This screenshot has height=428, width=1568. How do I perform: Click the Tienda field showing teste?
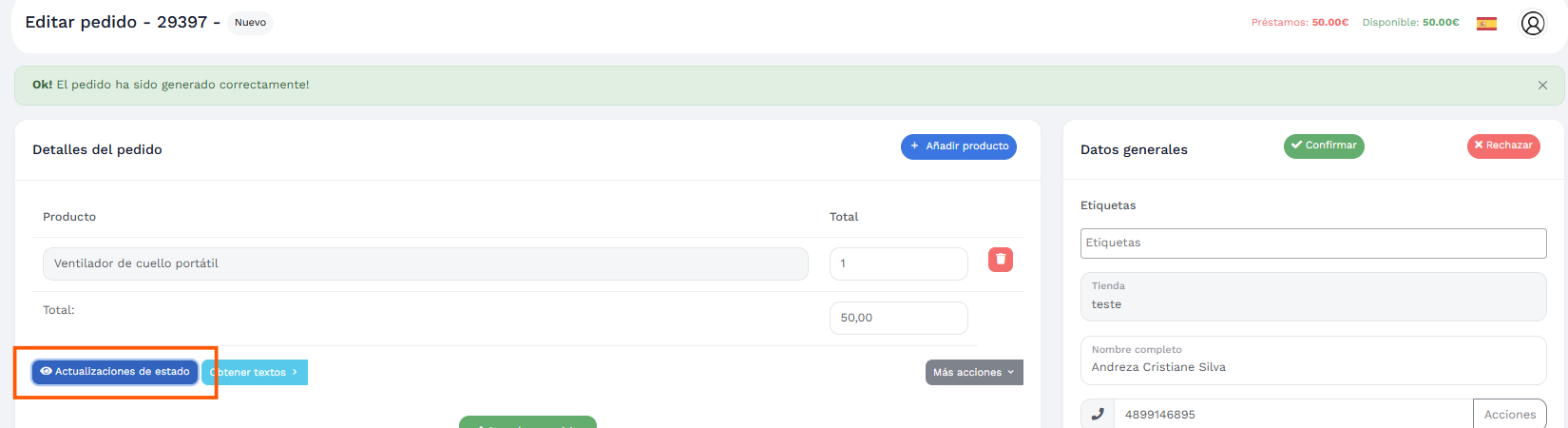click(x=1313, y=297)
